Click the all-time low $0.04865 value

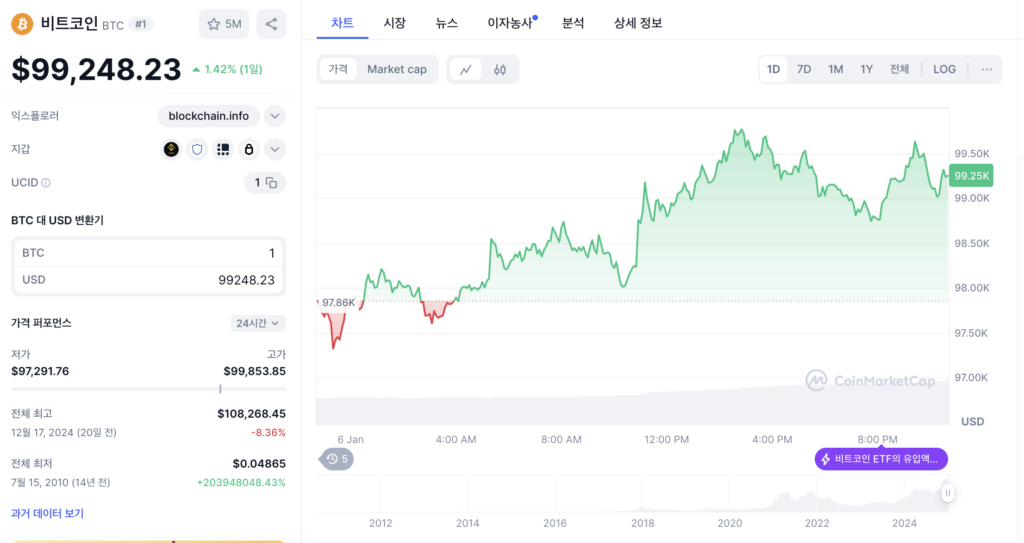(259, 464)
